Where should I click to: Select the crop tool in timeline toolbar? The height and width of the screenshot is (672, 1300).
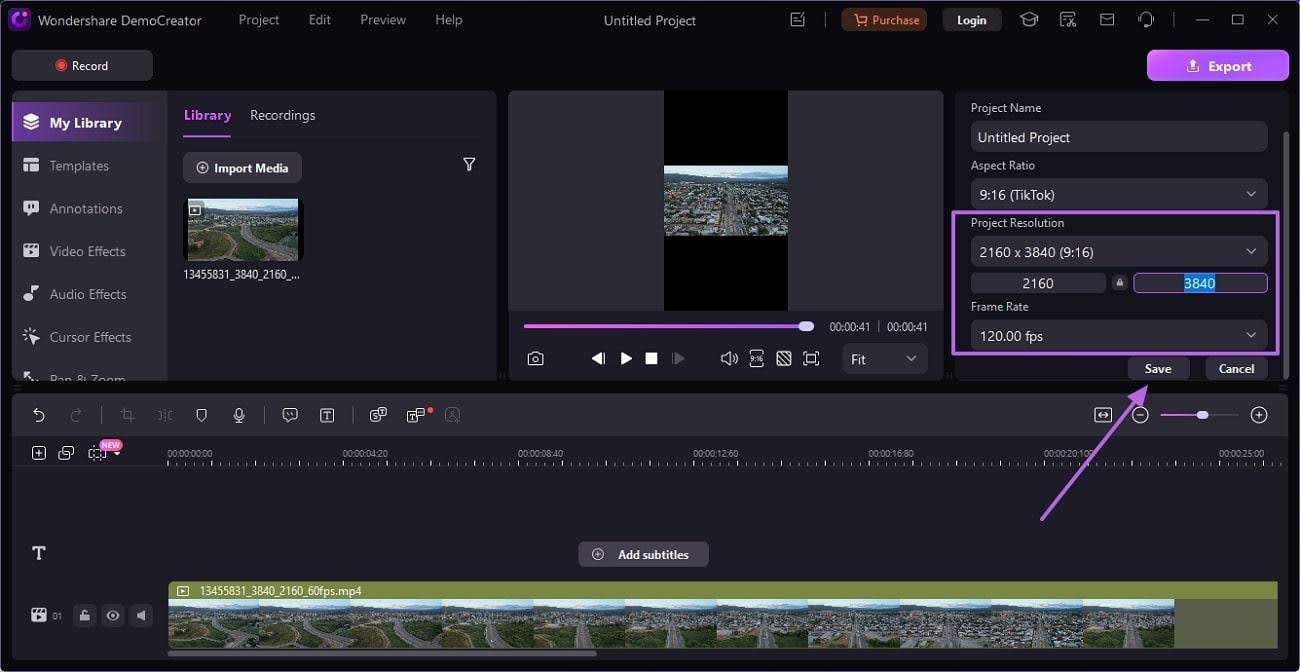click(x=127, y=415)
